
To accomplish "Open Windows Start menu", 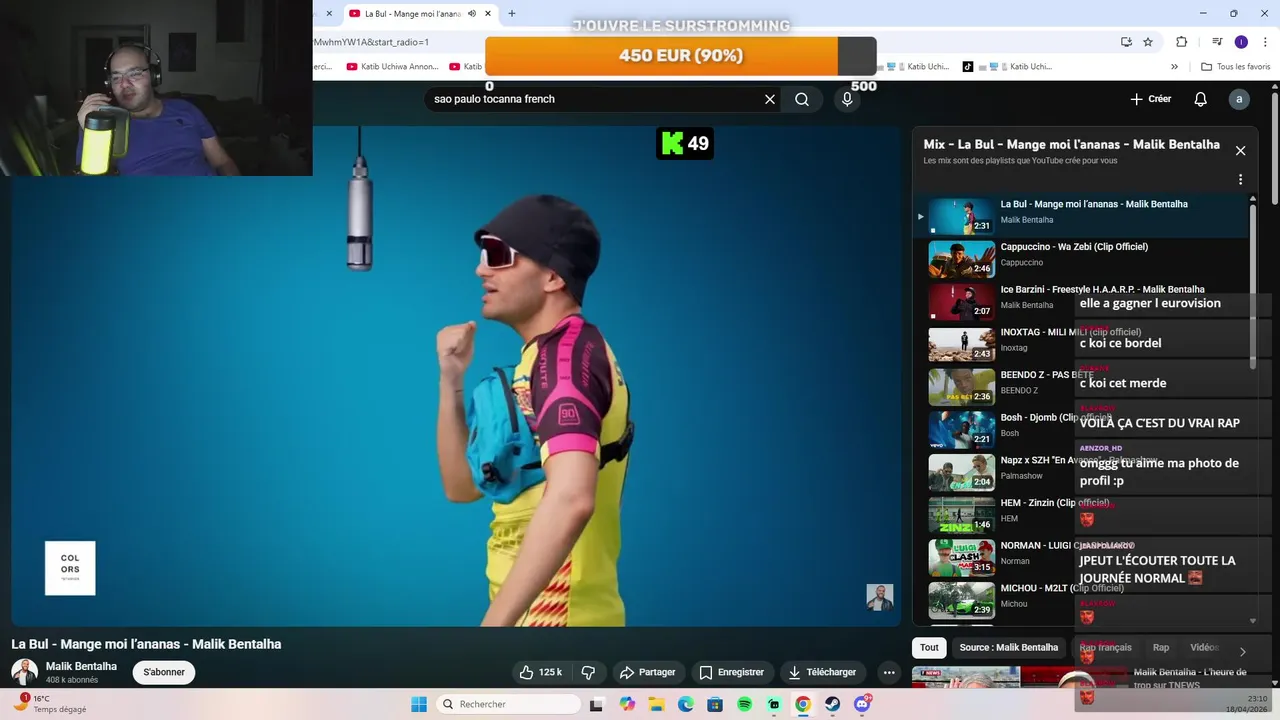I will (419, 704).
